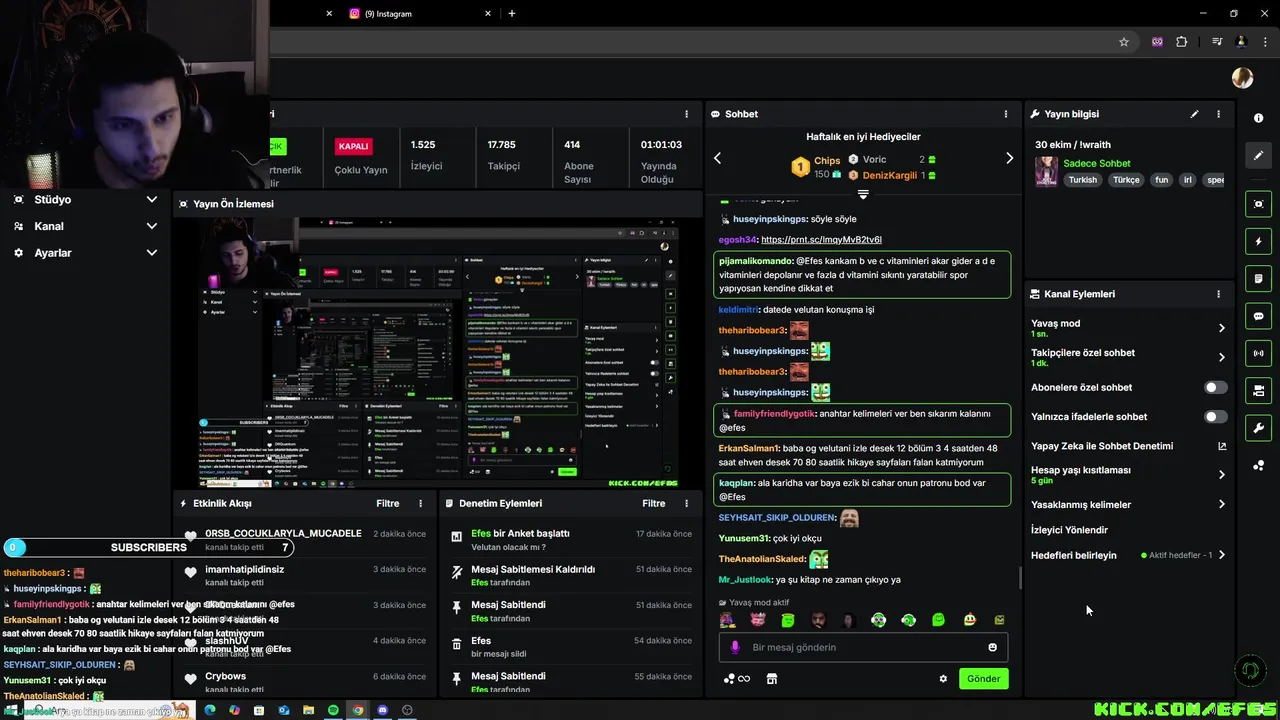Image resolution: width=1280 pixels, height=720 pixels.
Task: Open chat settings gear icon
Action: [943, 679]
